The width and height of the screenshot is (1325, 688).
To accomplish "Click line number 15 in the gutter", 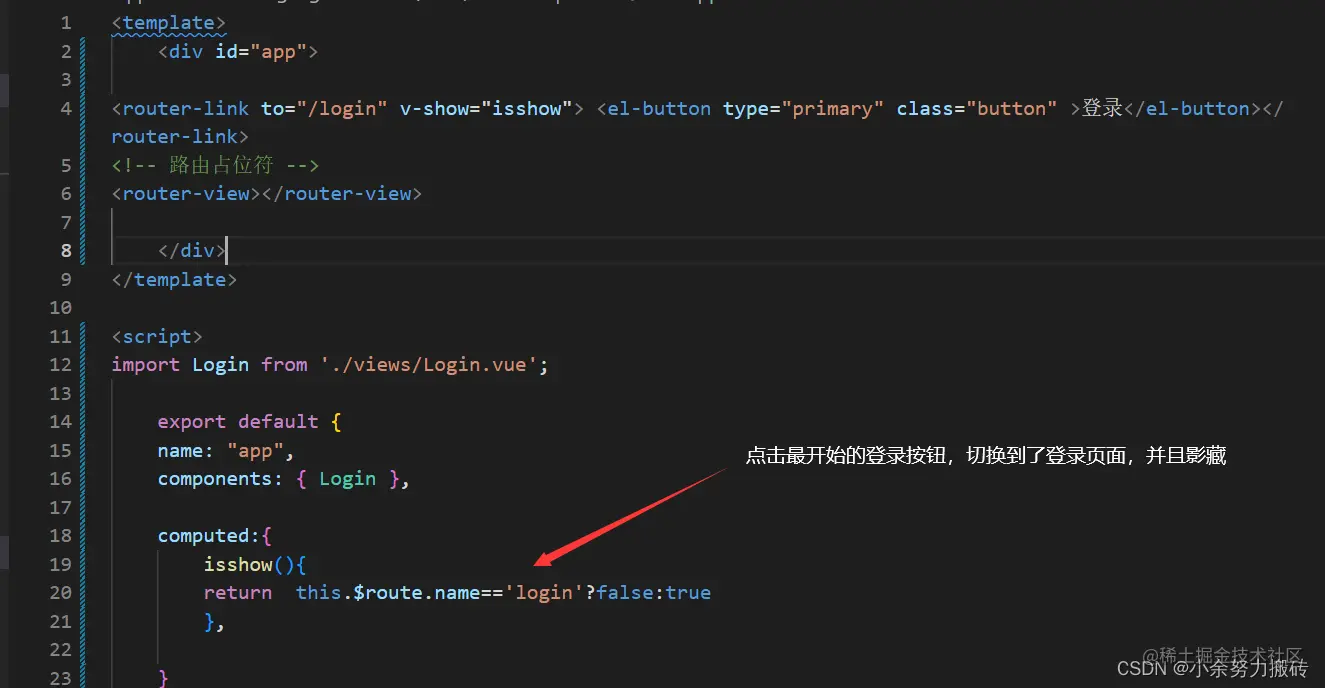I will click(x=61, y=450).
